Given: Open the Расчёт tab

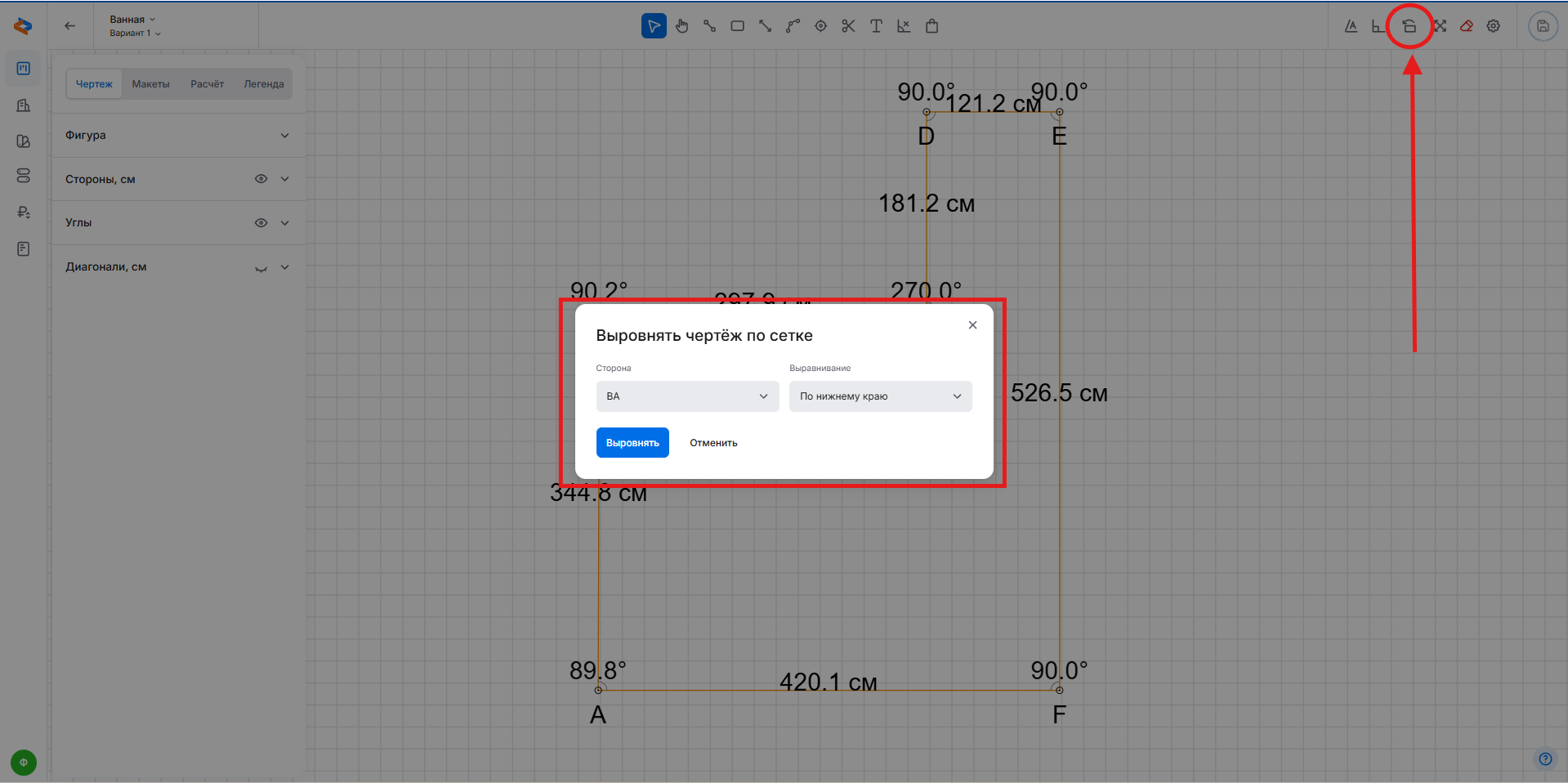Looking at the screenshot, I should coord(207,84).
